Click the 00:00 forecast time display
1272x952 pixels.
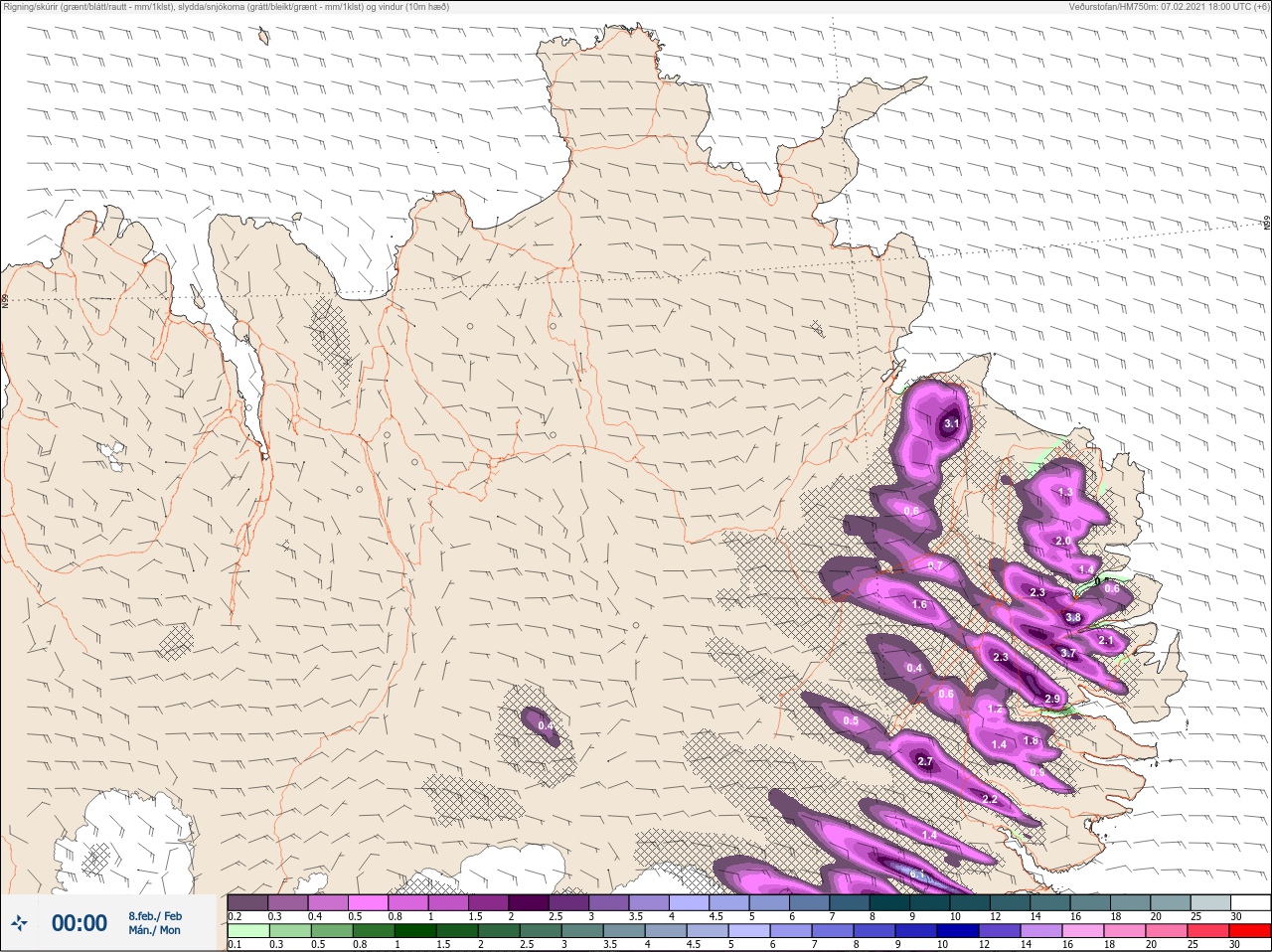click(79, 923)
